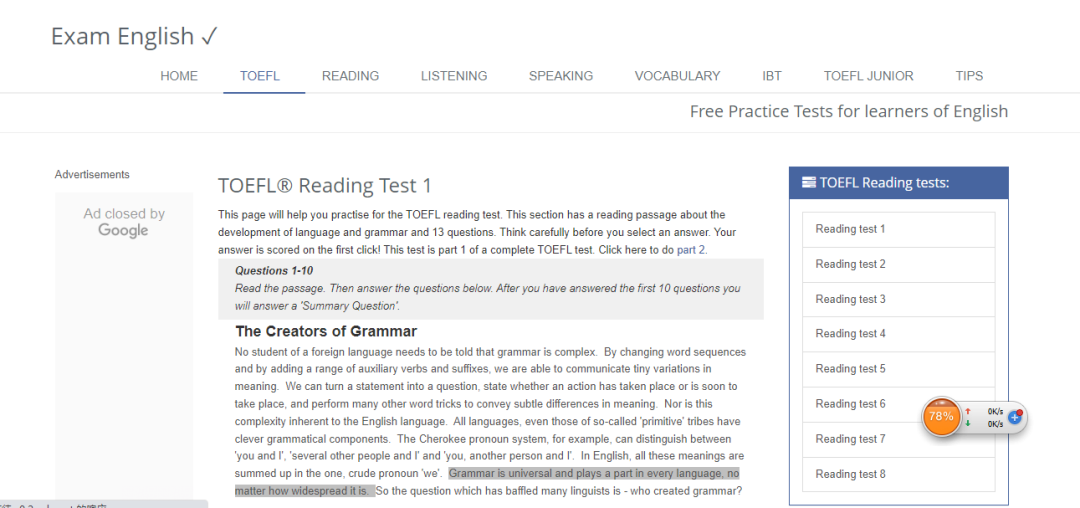The height and width of the screenshot is (508, 1080).
Task: Click the 'Ad closed by Google' box
Action: [x=124, y=222]
